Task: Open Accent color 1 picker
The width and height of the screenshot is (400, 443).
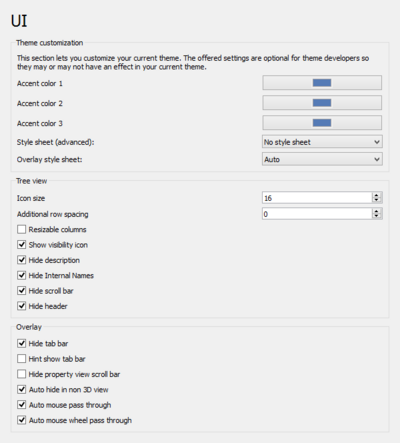Action: [x=322, y=83]
